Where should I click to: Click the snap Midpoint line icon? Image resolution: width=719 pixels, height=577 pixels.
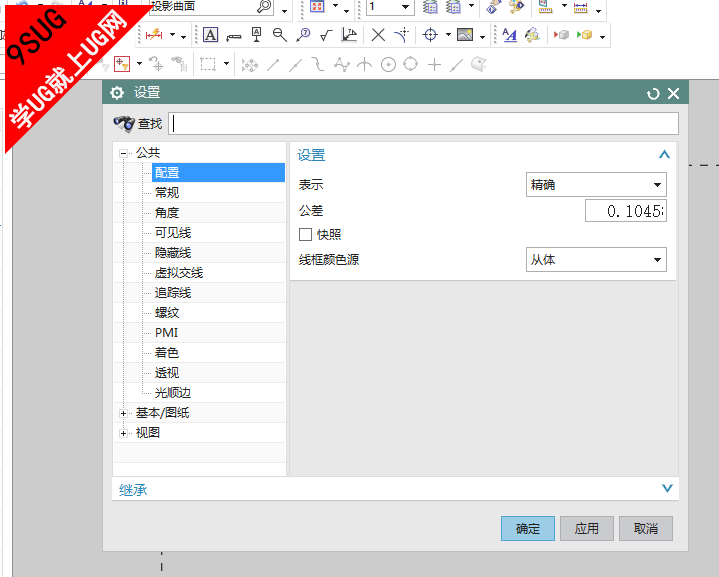[x=295, y=65]
